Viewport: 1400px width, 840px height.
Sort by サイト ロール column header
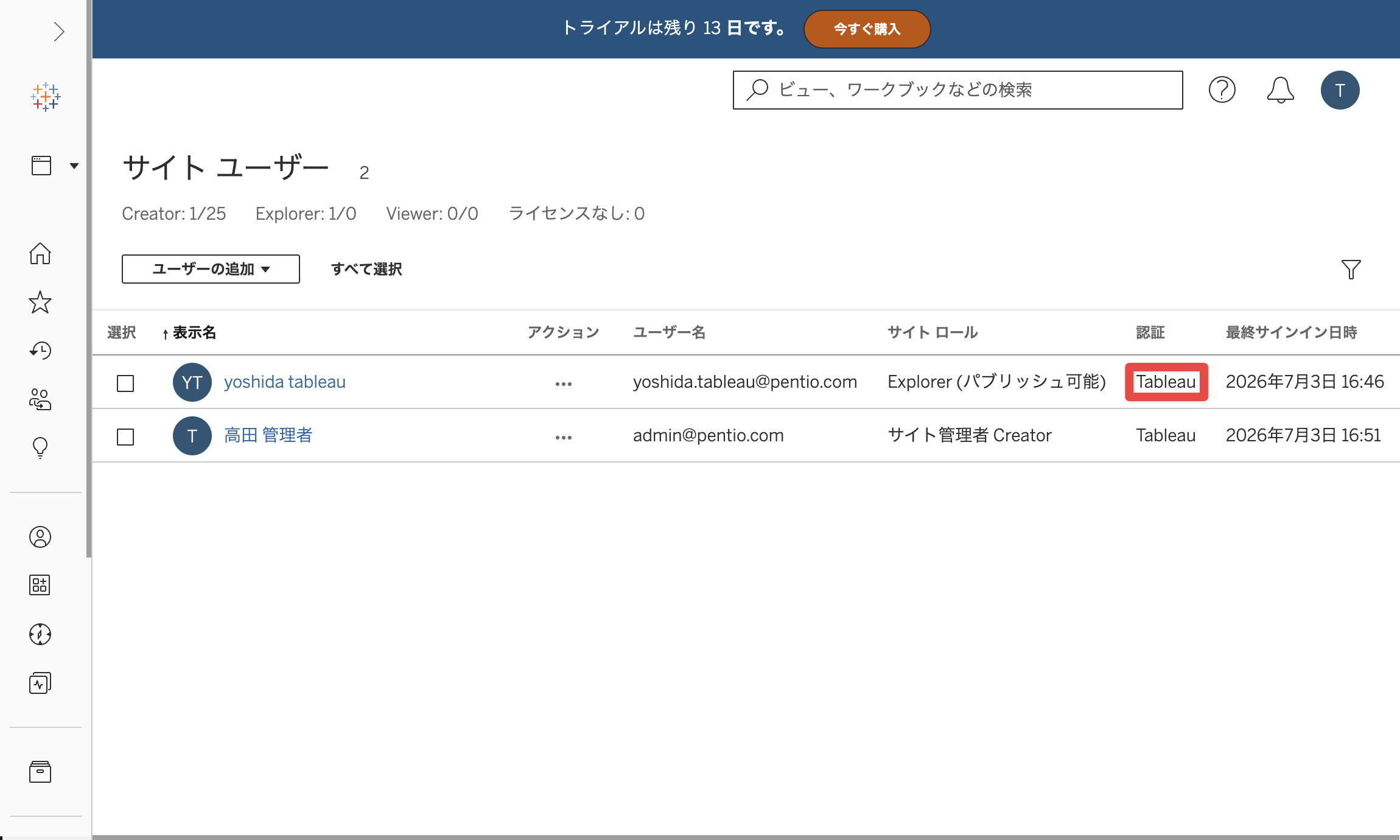click(933, 332)
